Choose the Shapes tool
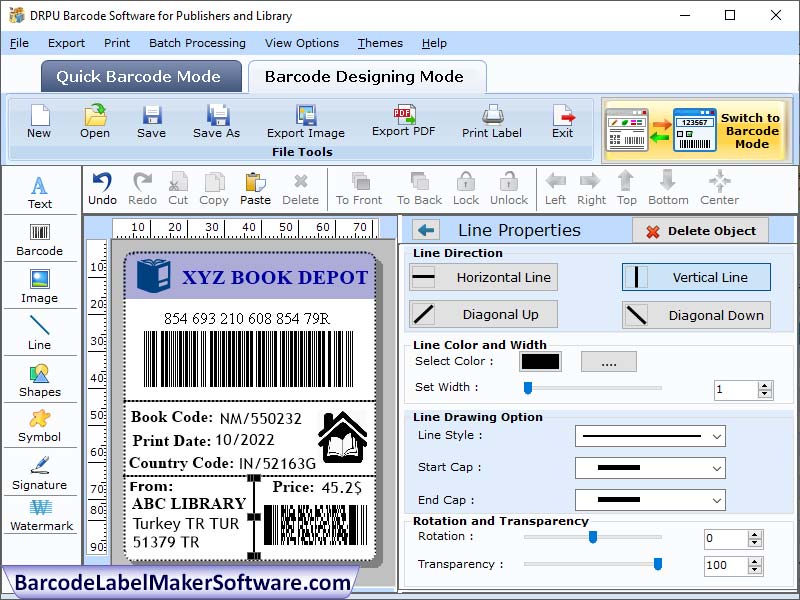 pos(40,380)
